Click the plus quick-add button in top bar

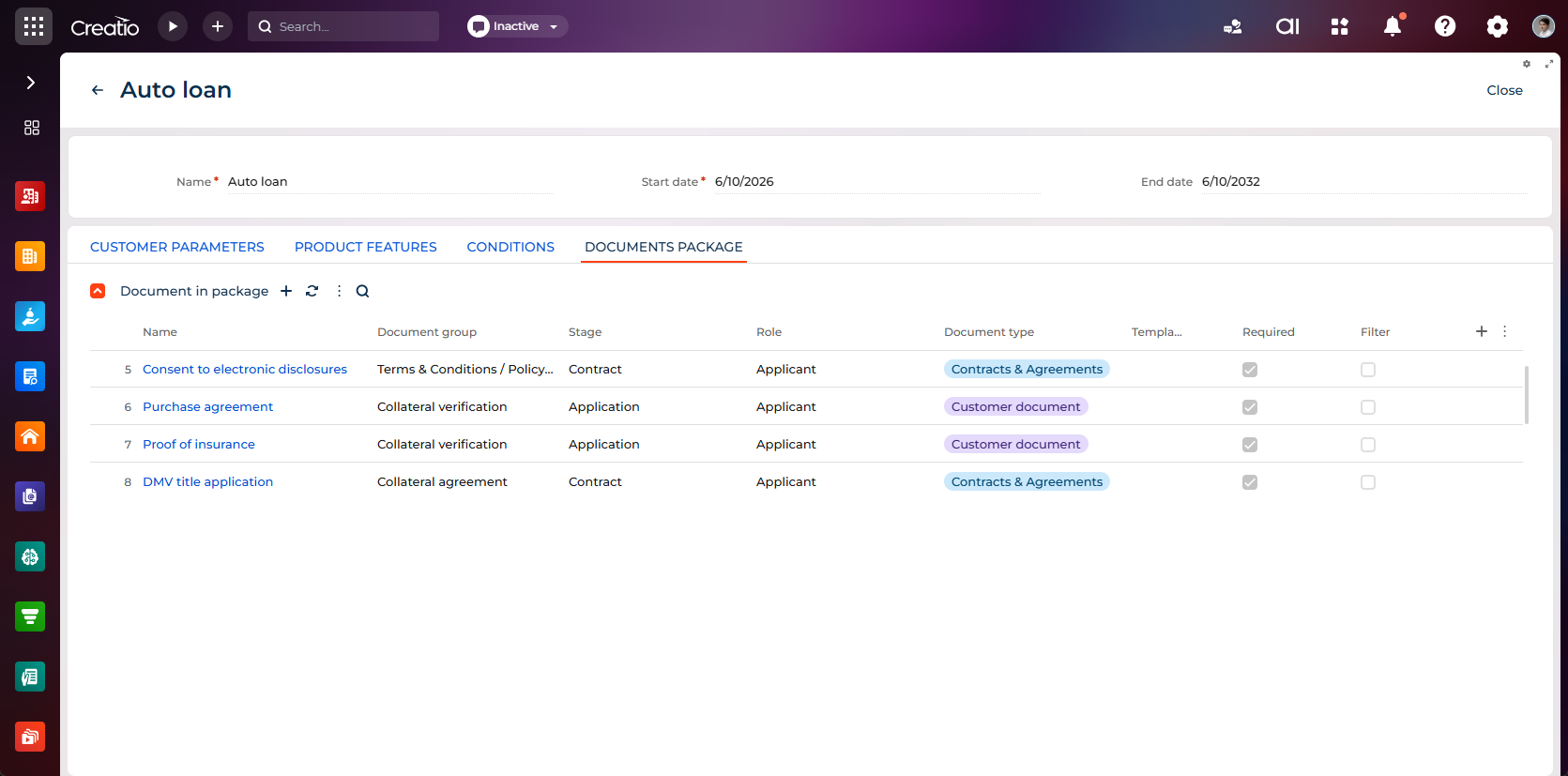[218, 26]
